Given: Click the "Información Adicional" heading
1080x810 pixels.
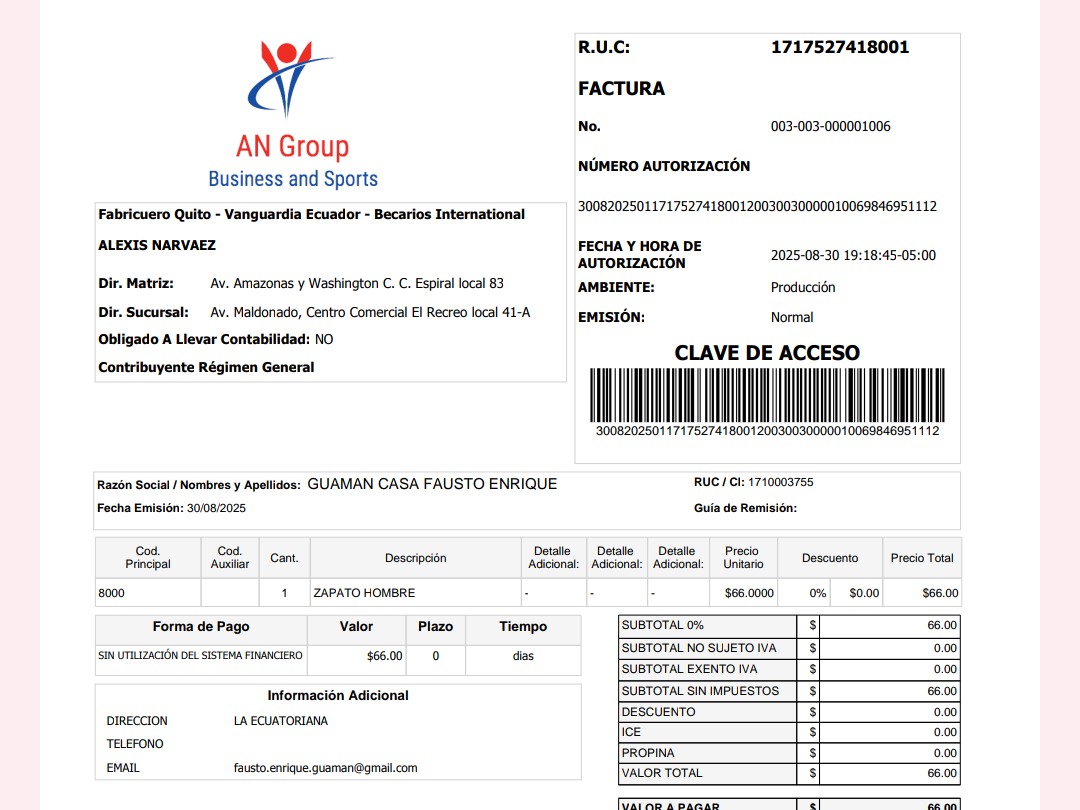Looking at the screenshot, I should (338, 696).
